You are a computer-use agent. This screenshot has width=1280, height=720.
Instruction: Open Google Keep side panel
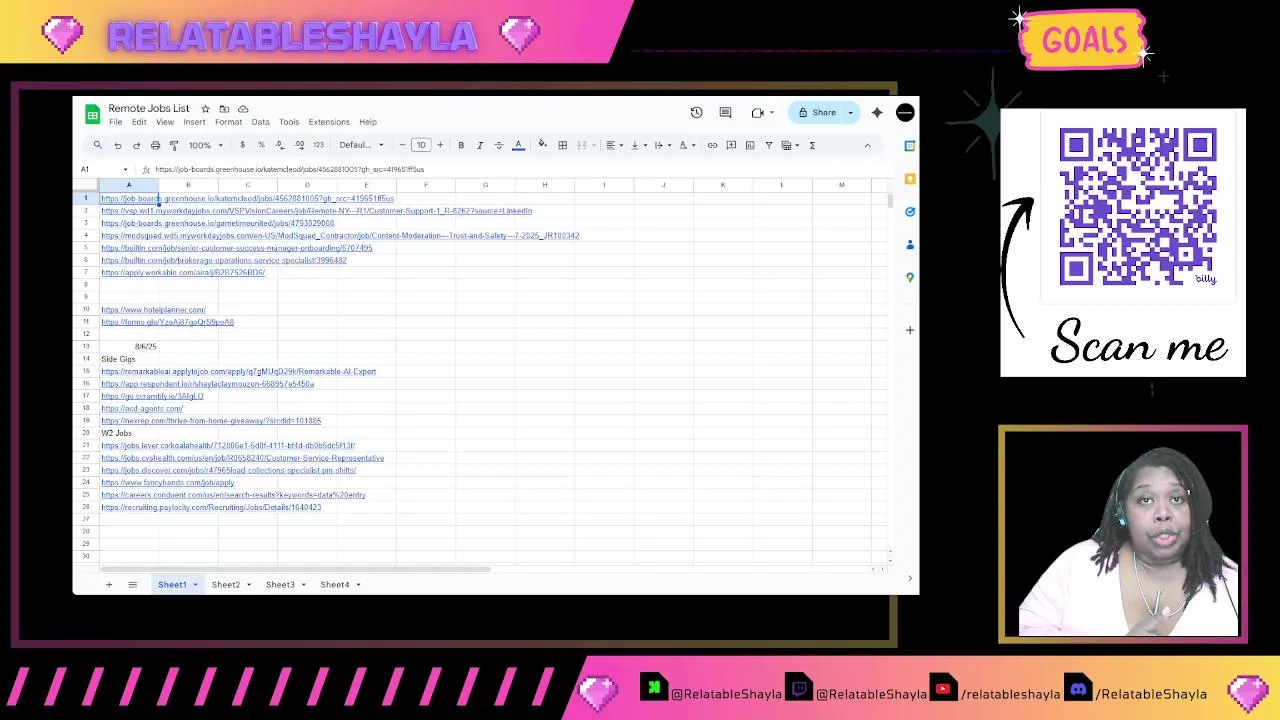coord(909,179)
